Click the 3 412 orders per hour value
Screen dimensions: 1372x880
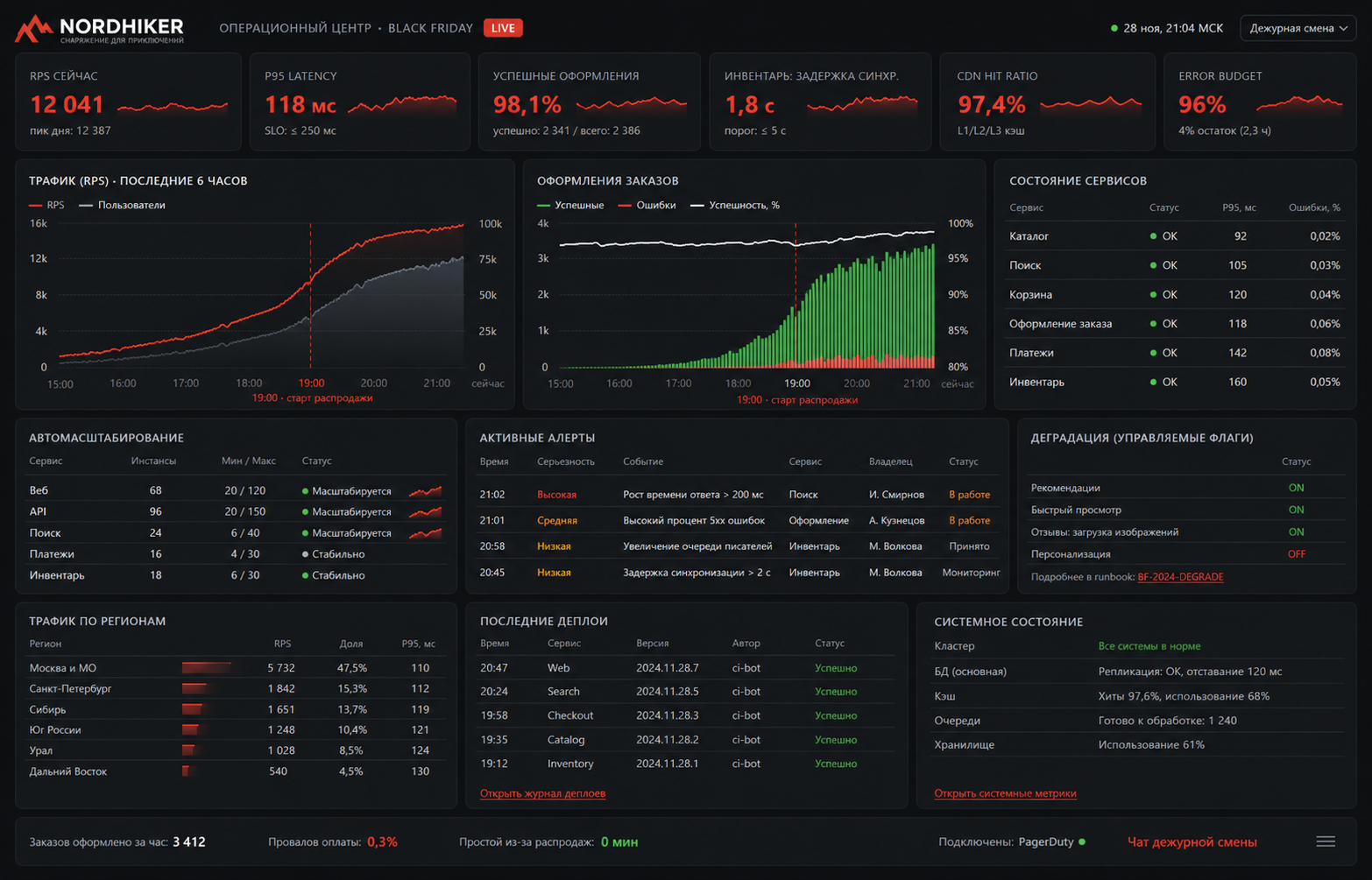coord(189,842)
